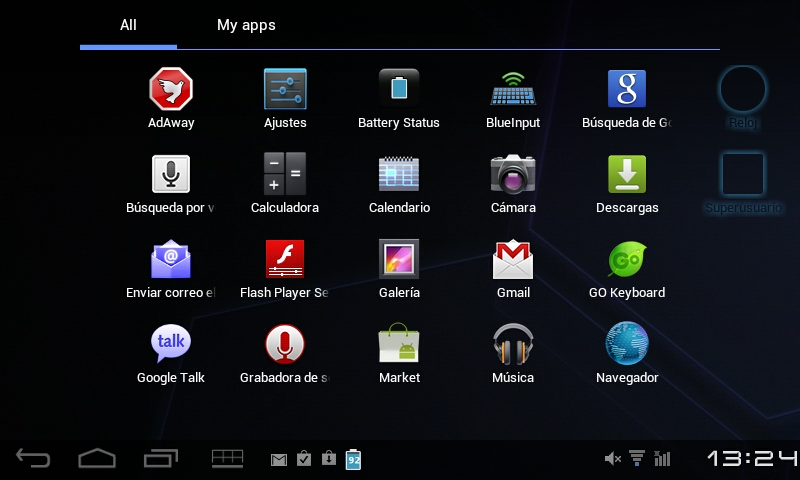This screenshot has height=480, width=800.
Task: Switch to the All tab
Action: pos(128,25)
